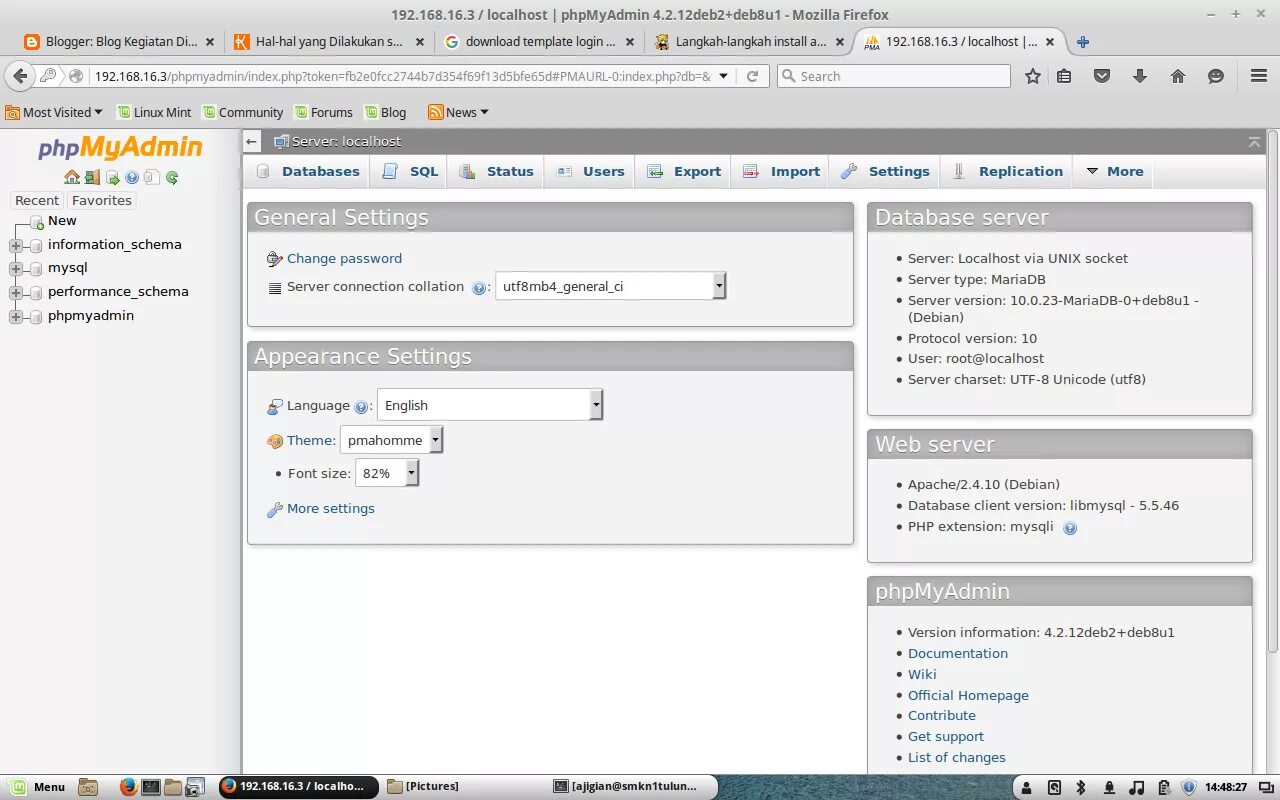Click help icon next to Language
Image resolution: width=1280 pixels, height=800 pixels.
pos(361,407)
